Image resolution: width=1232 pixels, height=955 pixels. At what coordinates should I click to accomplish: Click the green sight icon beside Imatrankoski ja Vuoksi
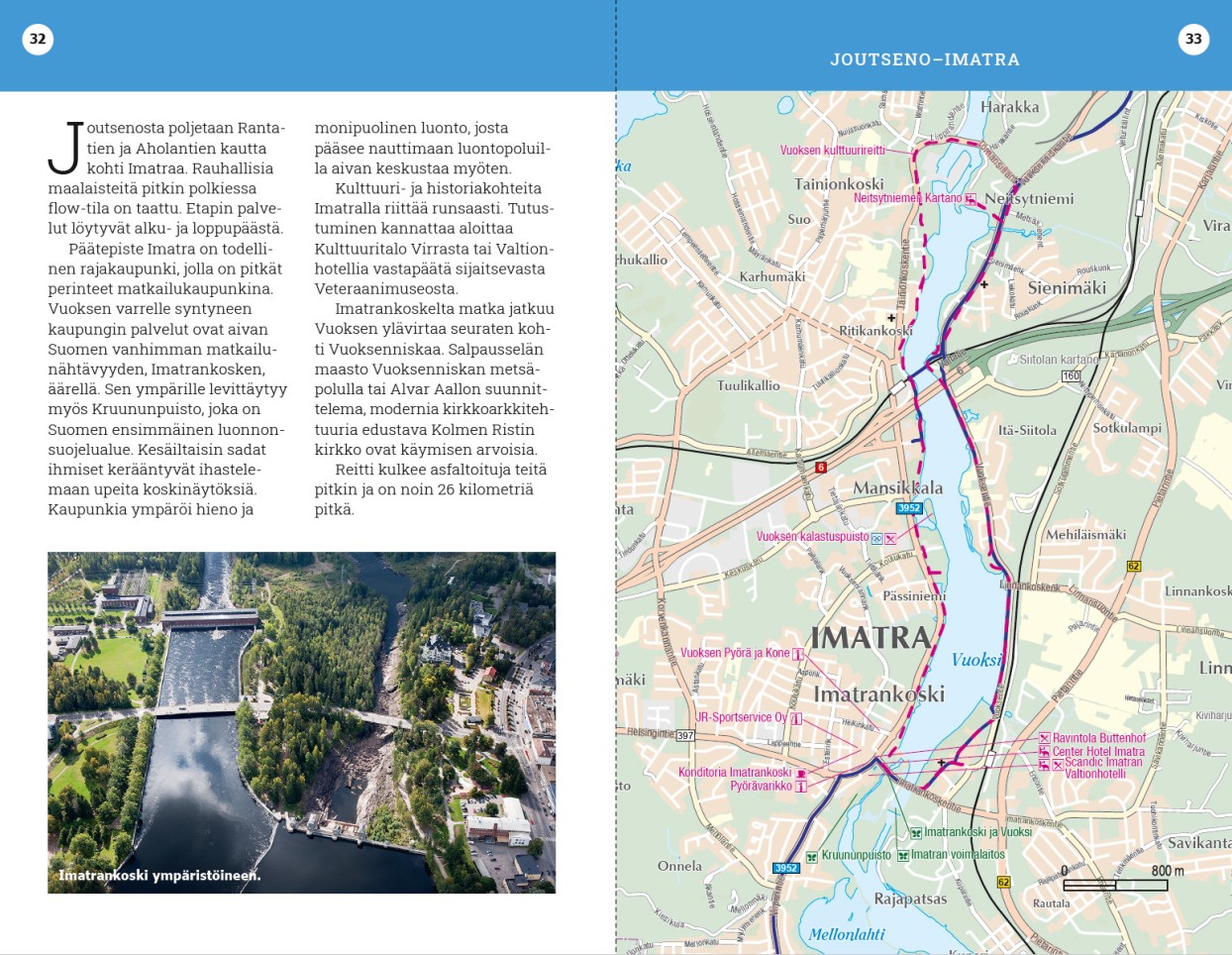pos(916,833)
